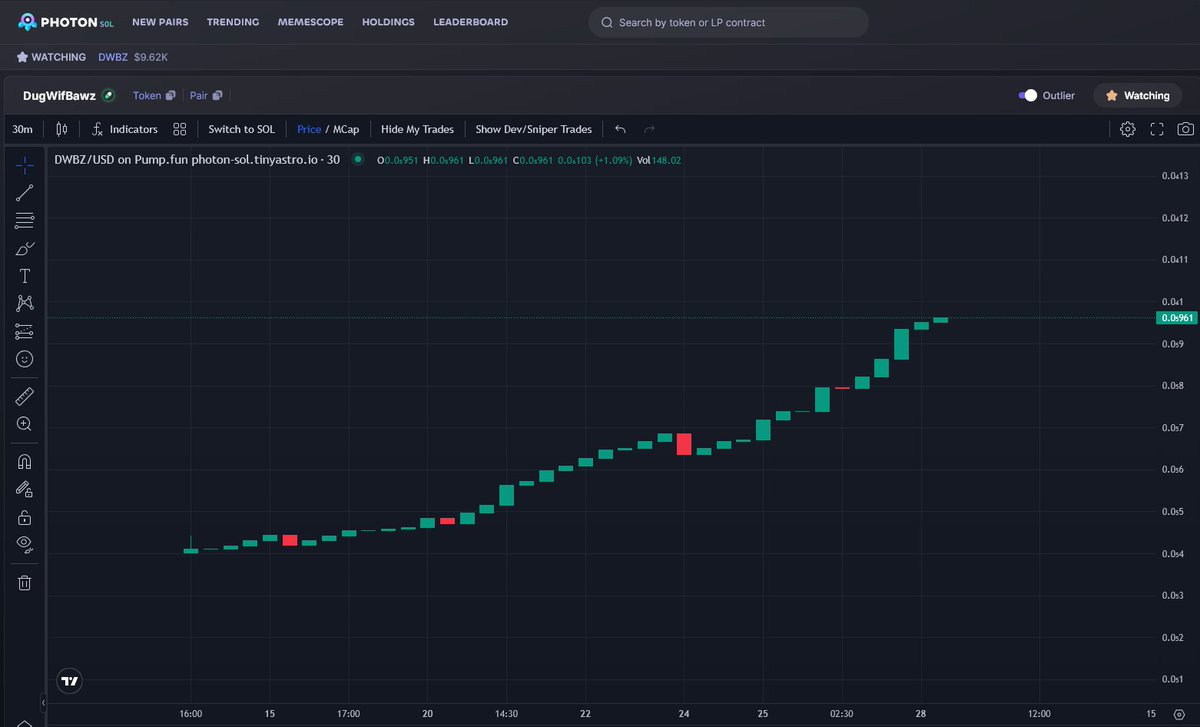Toggle stay in drawing mode

pyautogui.click(x=25, y=489)
